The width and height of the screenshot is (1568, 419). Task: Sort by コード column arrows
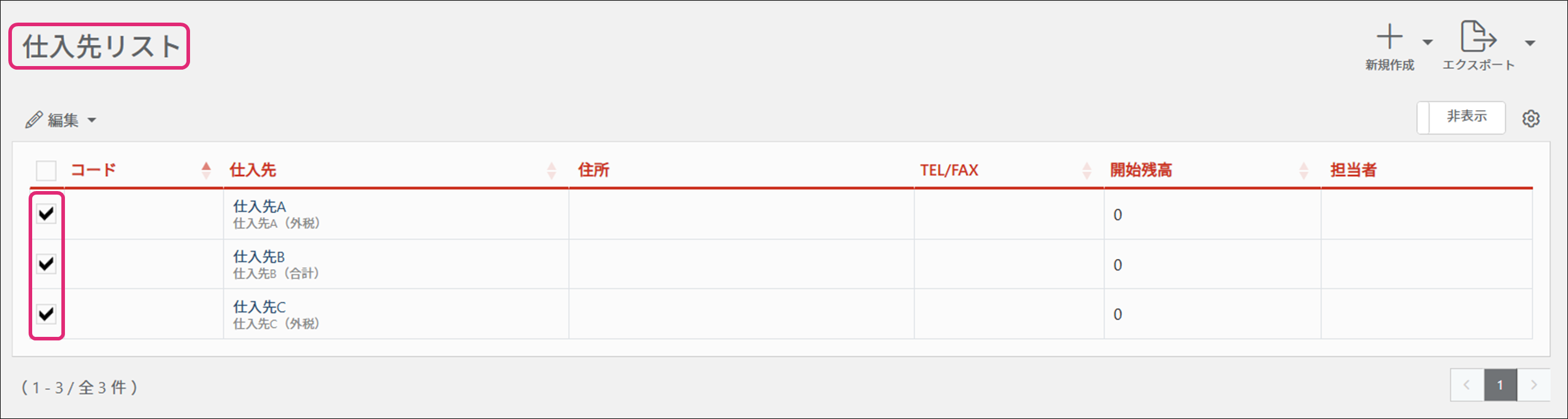point(206,170)
